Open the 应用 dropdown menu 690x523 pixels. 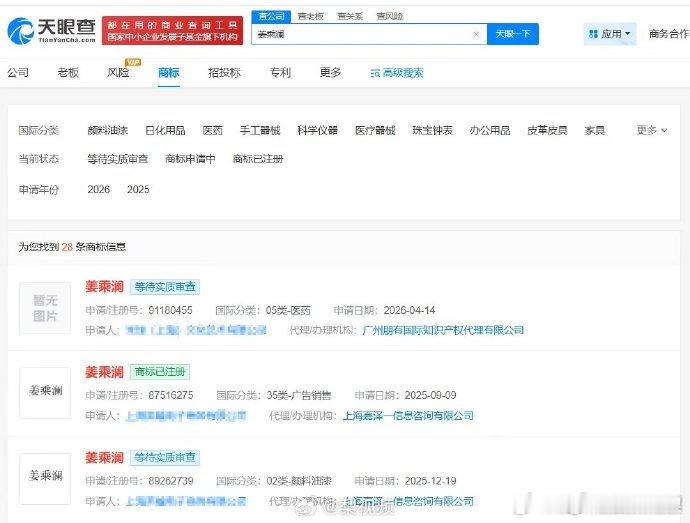pos(610,34)
